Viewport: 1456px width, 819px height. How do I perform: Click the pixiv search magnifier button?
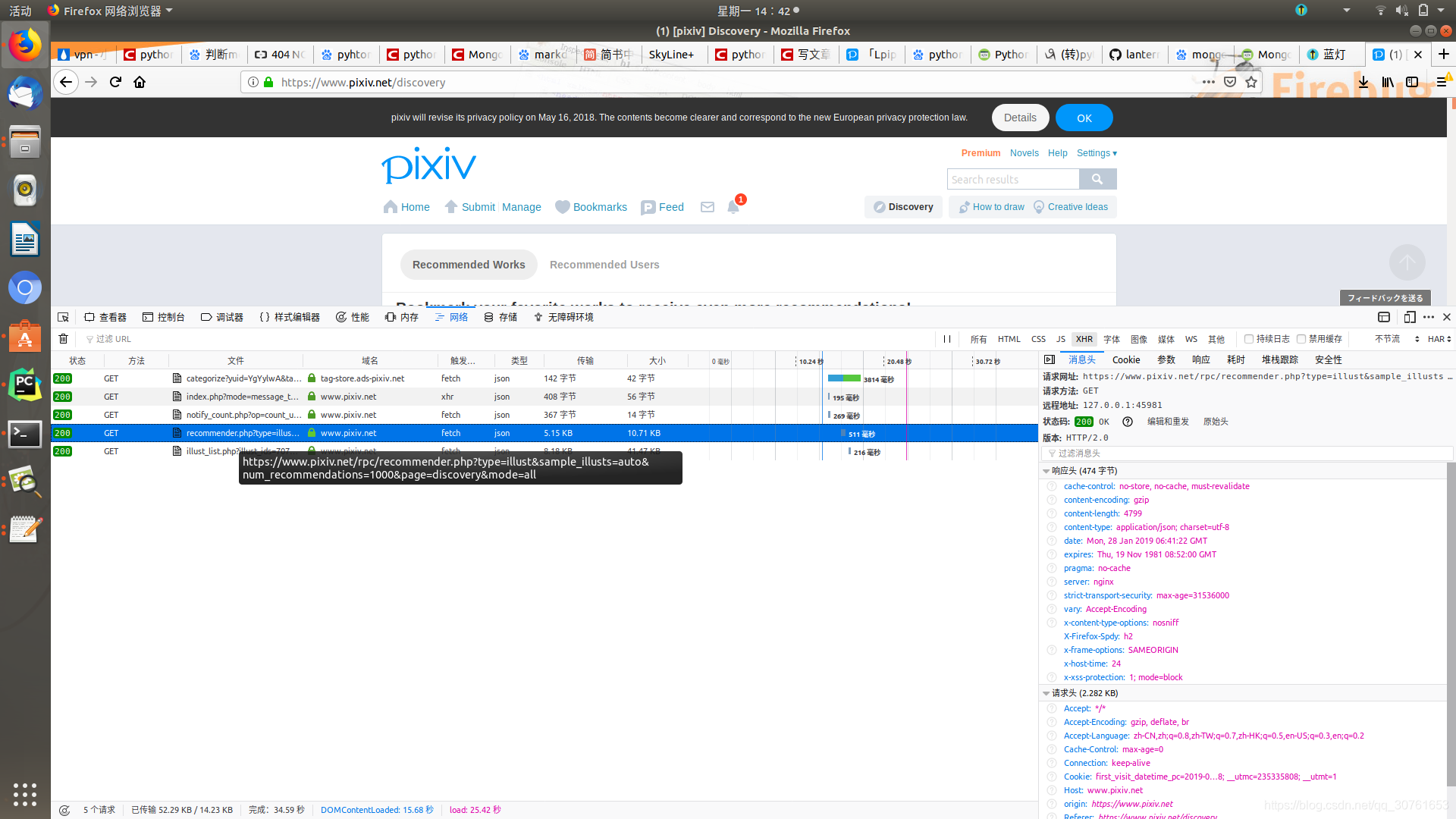point(1097,179)
